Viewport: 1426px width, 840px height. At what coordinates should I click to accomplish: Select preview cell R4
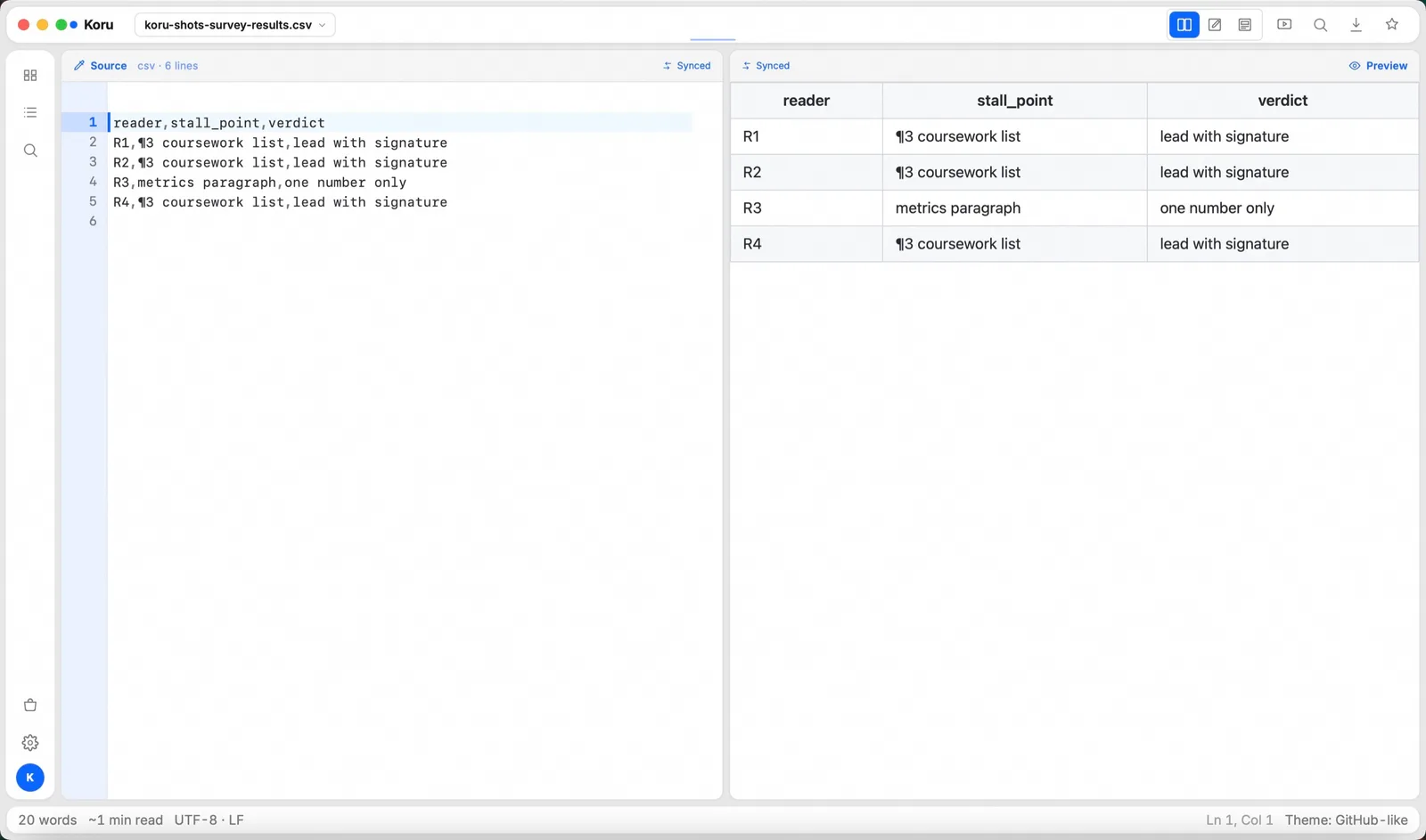coord(806,243)
